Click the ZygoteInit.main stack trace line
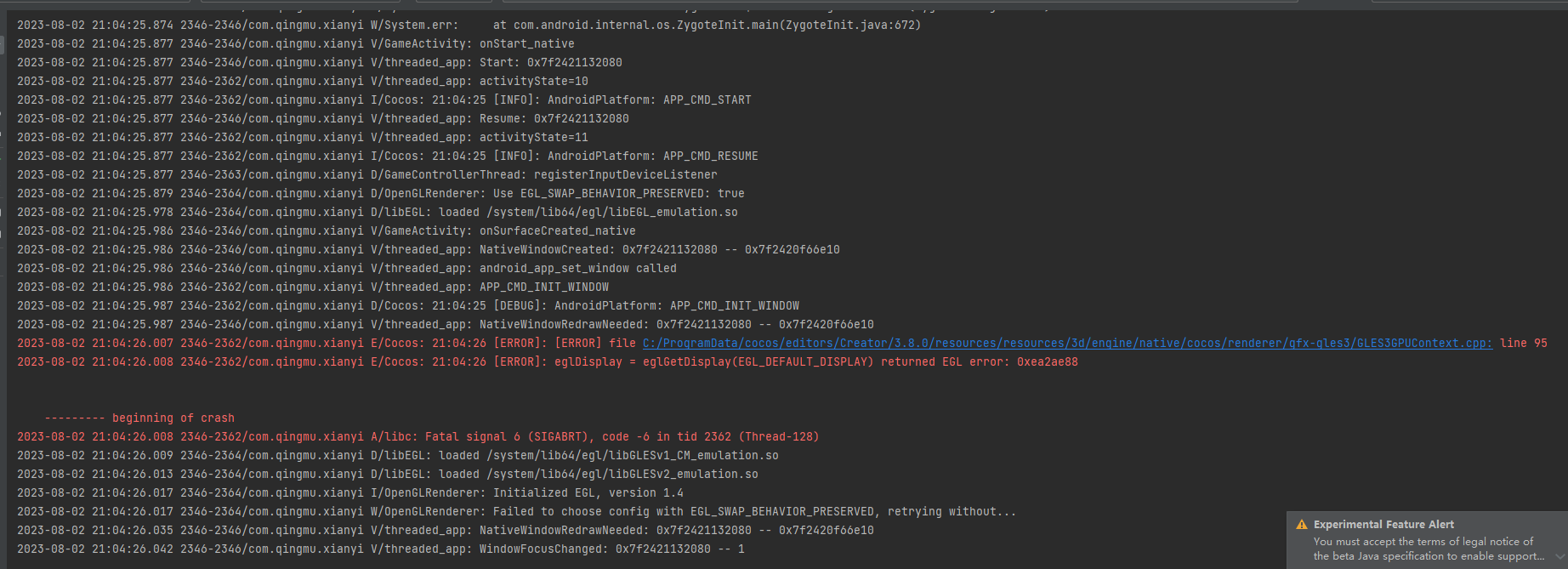The width and height of the screenshot is (1568, 569). point(468,25)
